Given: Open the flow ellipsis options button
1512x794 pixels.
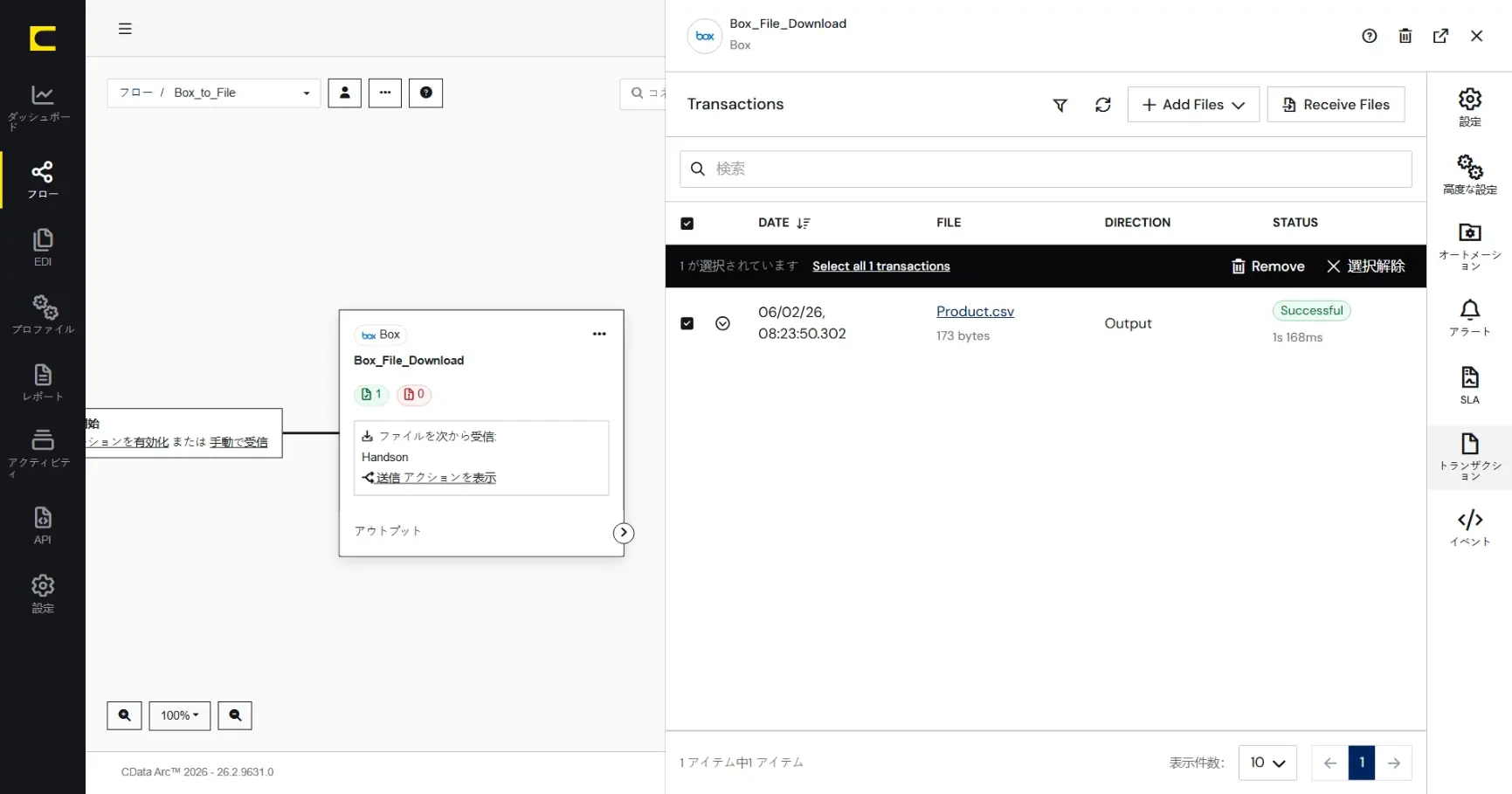Looking at the screenshot, I should pyautogui.click(x=385, y=93).
